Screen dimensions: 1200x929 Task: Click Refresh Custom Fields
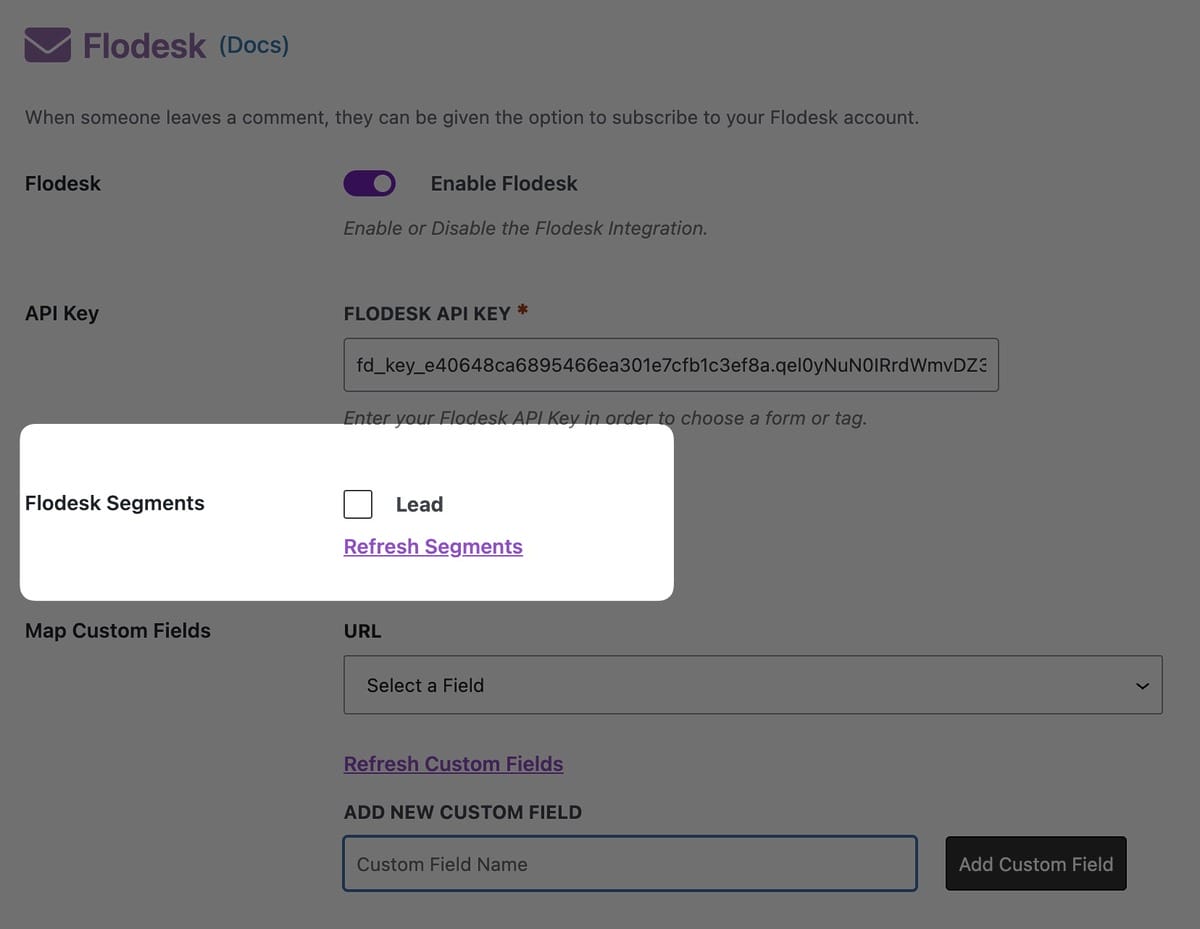(453, 763)
